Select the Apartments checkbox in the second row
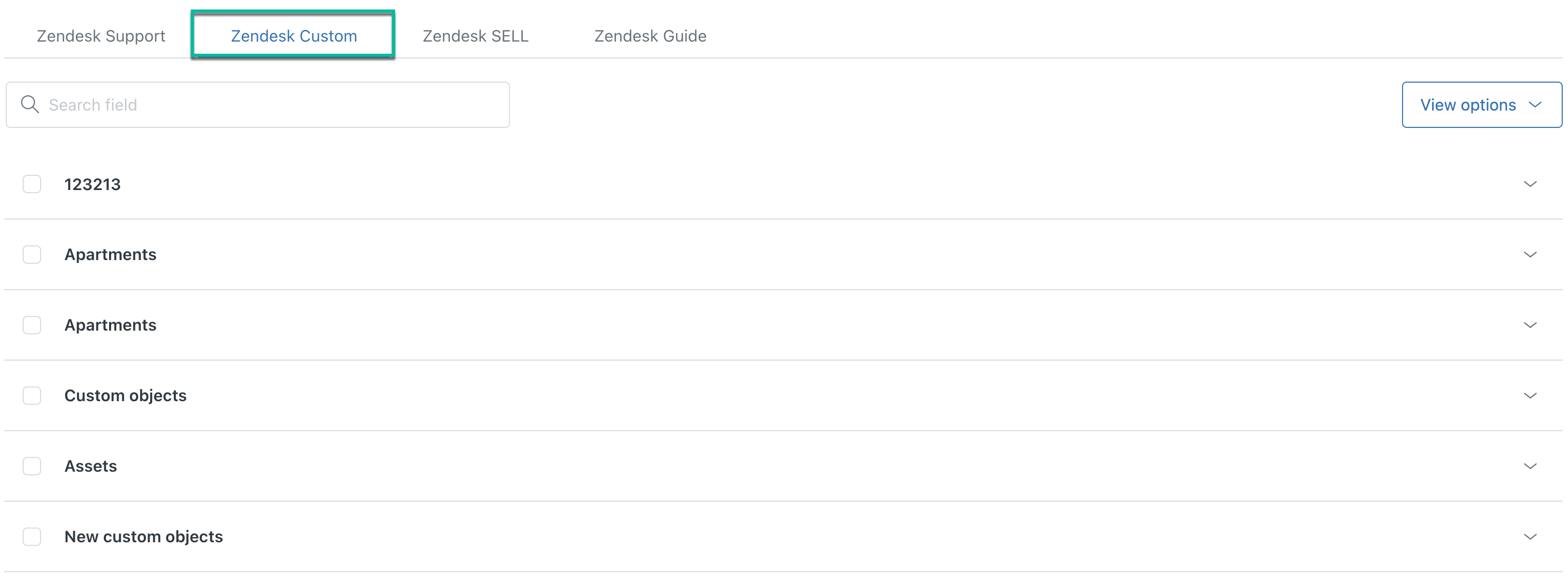This screenshot has height=577, width=1568. click(x=32, y=254)
